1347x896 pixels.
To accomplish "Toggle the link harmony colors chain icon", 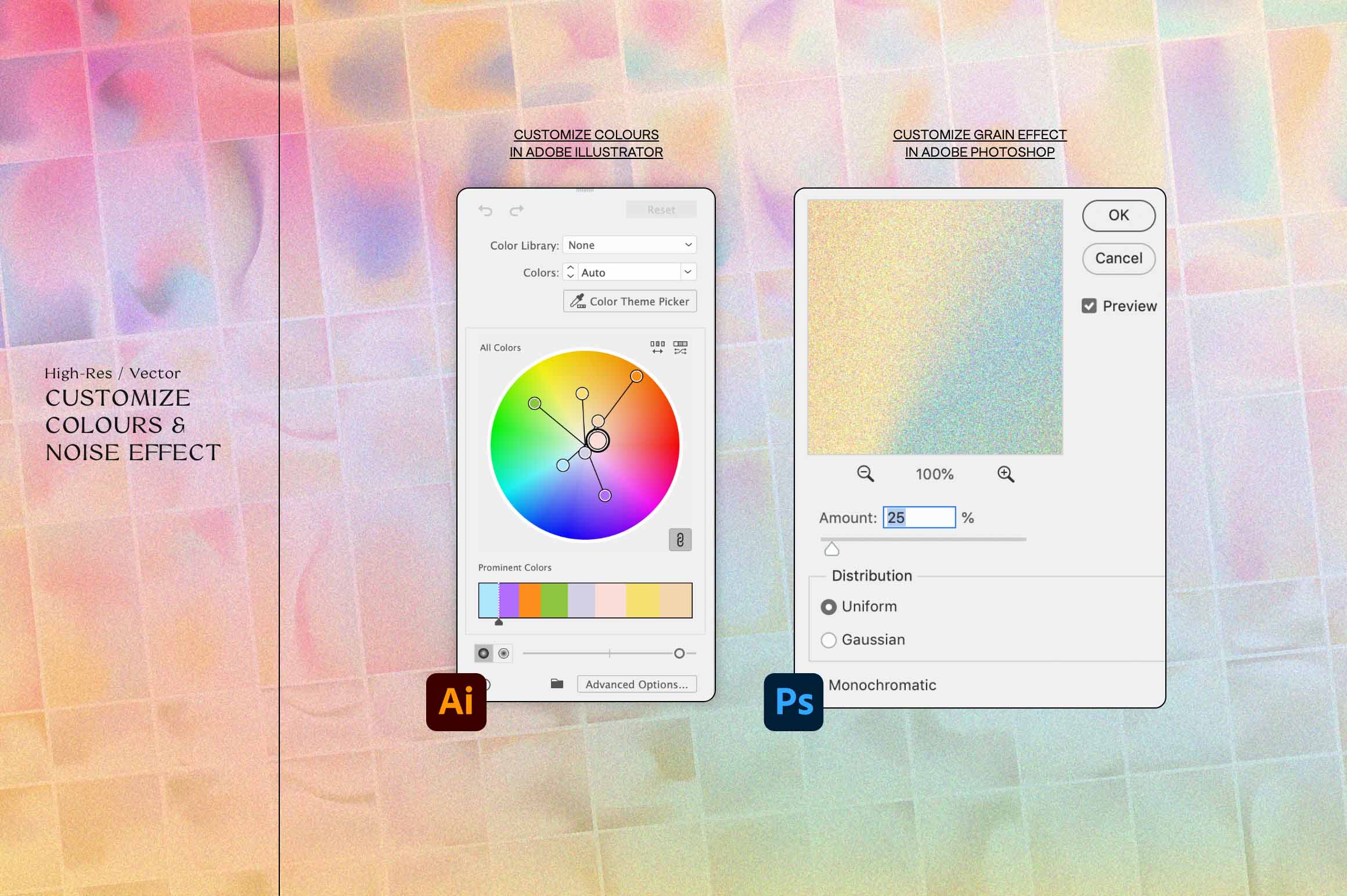I will pyautogui.click(x=680, y=540).
